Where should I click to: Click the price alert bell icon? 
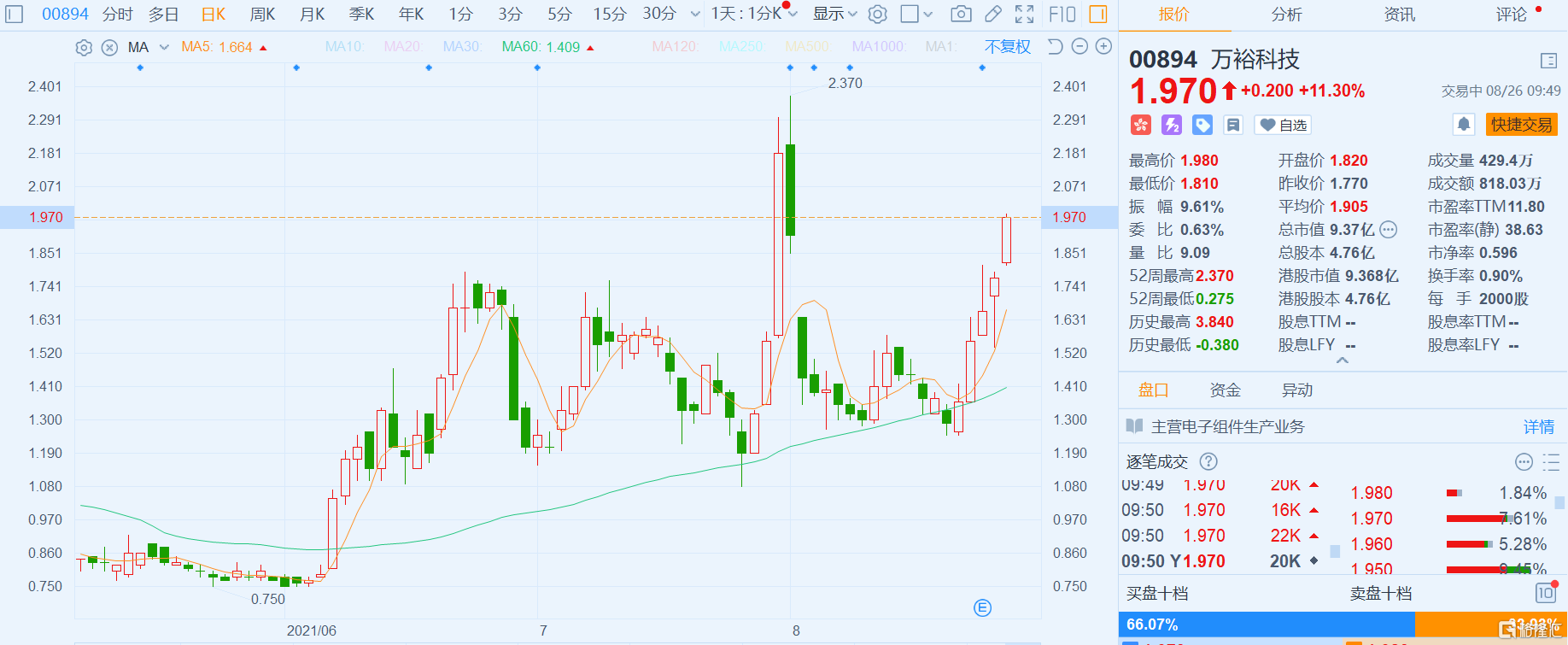[1463, 125]
